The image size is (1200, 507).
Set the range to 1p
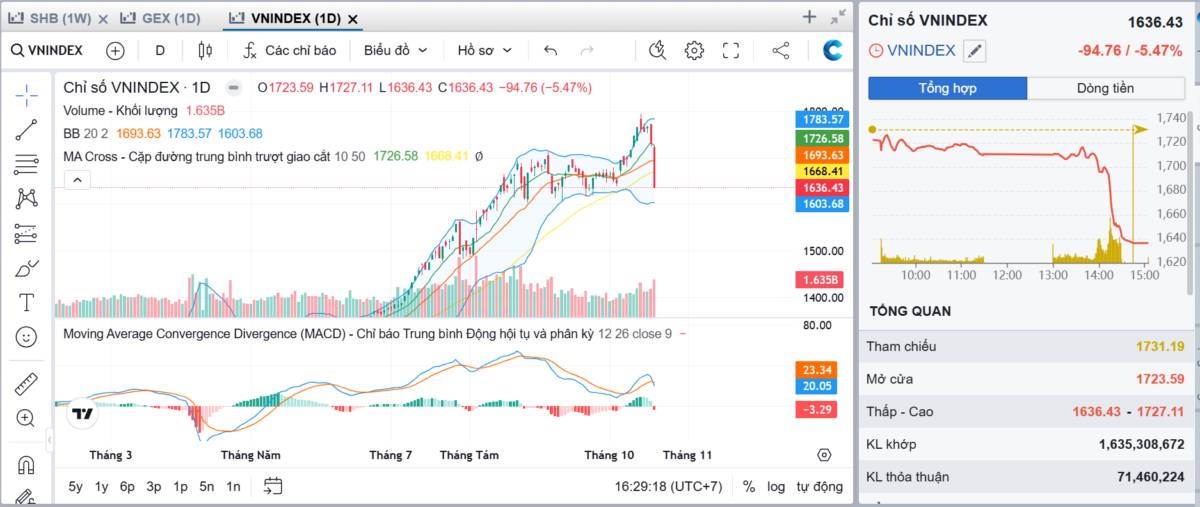tap(180, 486)
